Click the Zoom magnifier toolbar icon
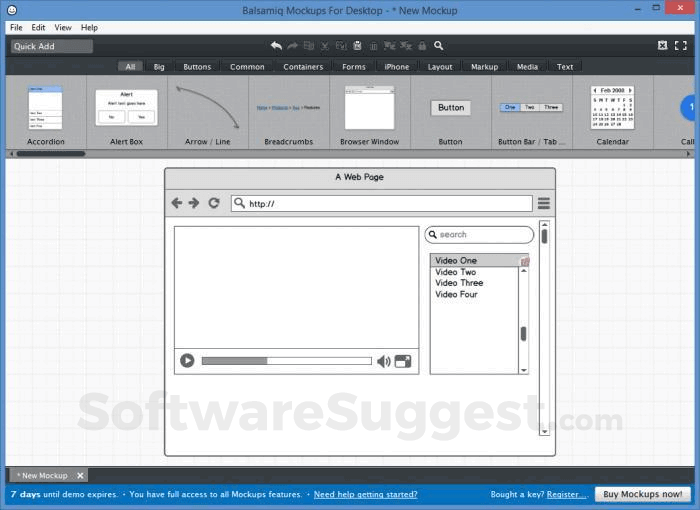Viewport: 700px width, 510px height. [438, 46]
